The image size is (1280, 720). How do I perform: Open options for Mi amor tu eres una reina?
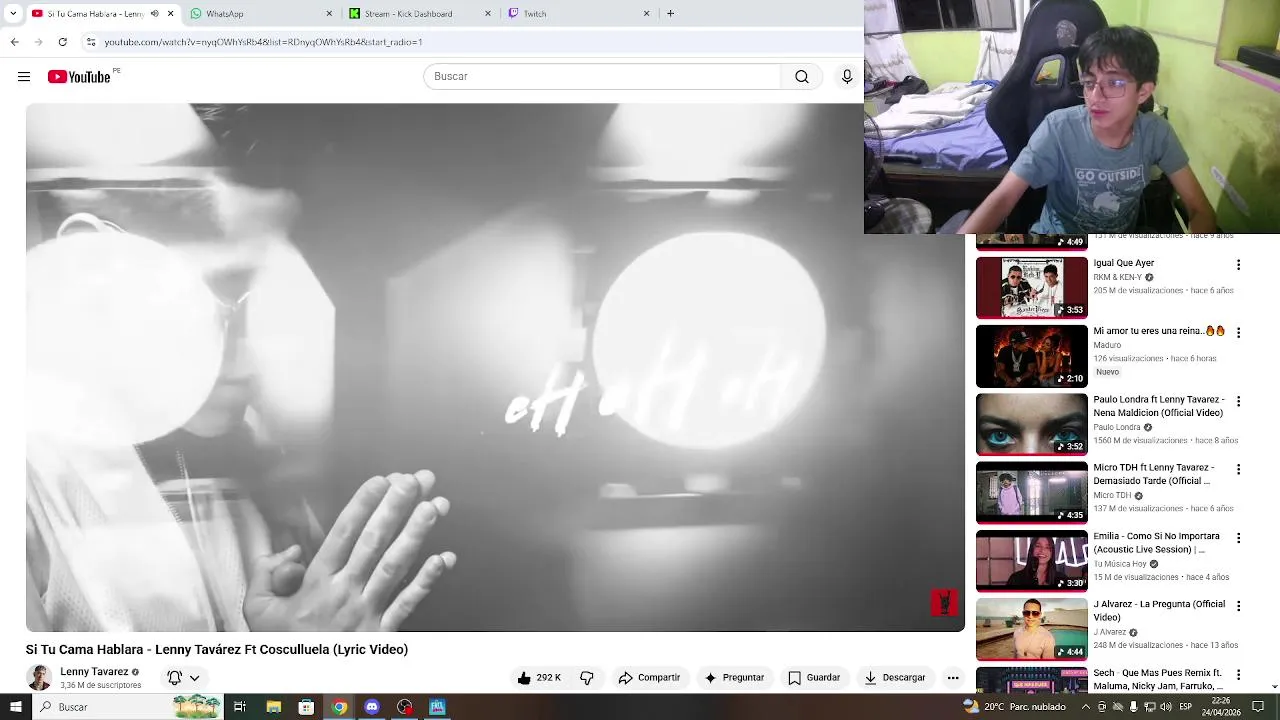pos(1238,333)
